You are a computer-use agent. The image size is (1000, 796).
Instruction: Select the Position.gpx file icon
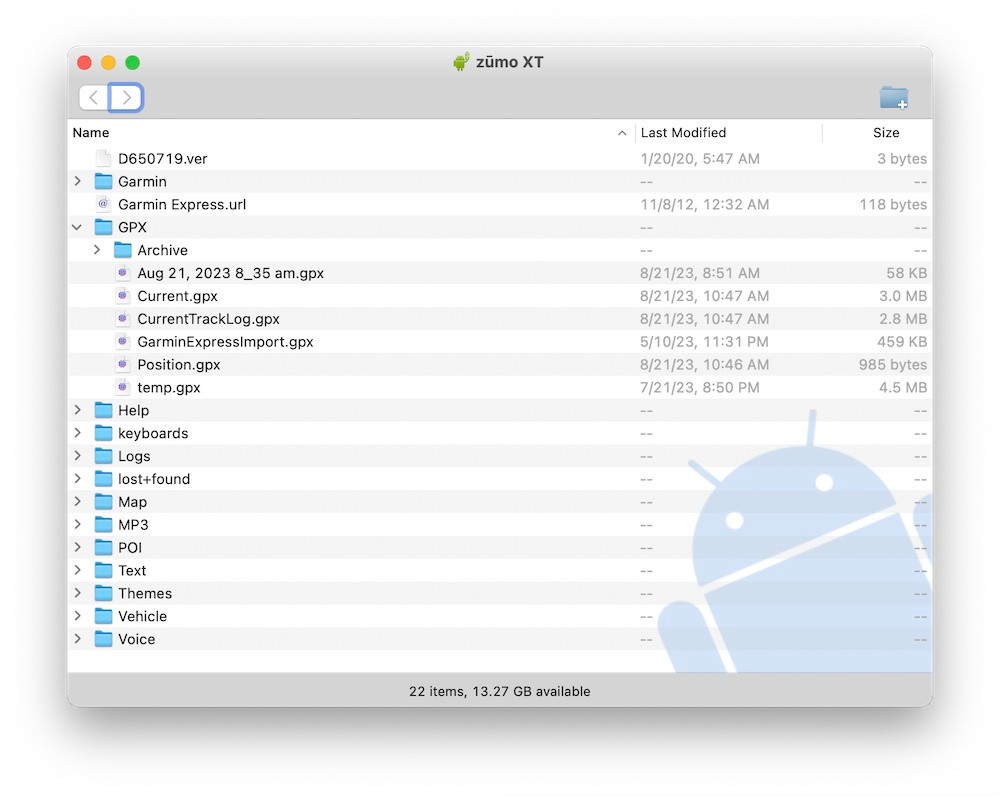(x=122, y=365)
